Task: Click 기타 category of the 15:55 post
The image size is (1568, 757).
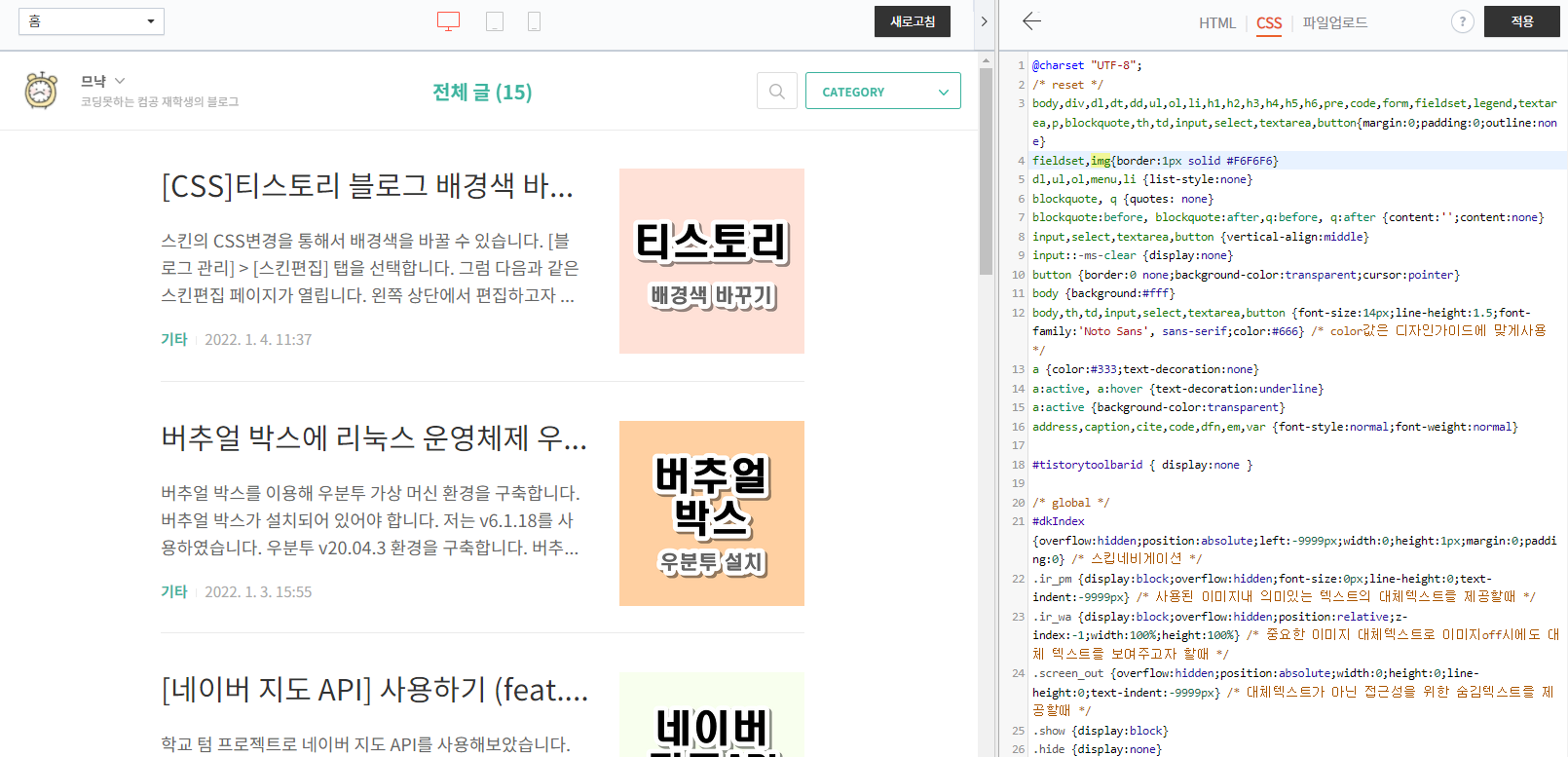Action: [174, 591]
